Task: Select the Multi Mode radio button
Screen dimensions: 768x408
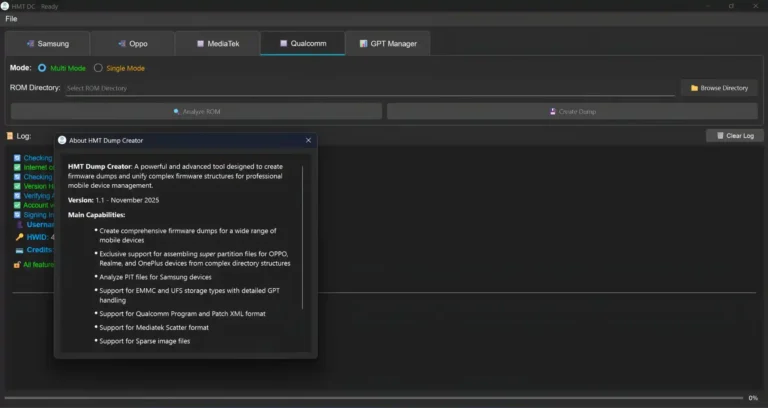Action: click(x=42, y=68)
